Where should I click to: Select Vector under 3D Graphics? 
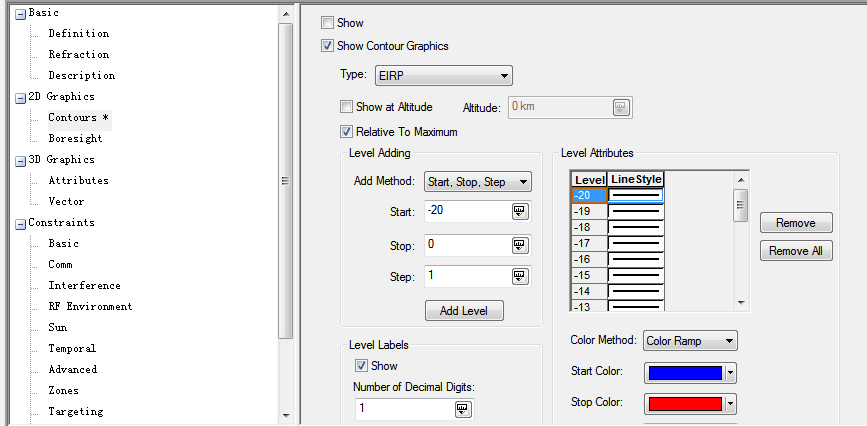[66, 201]
